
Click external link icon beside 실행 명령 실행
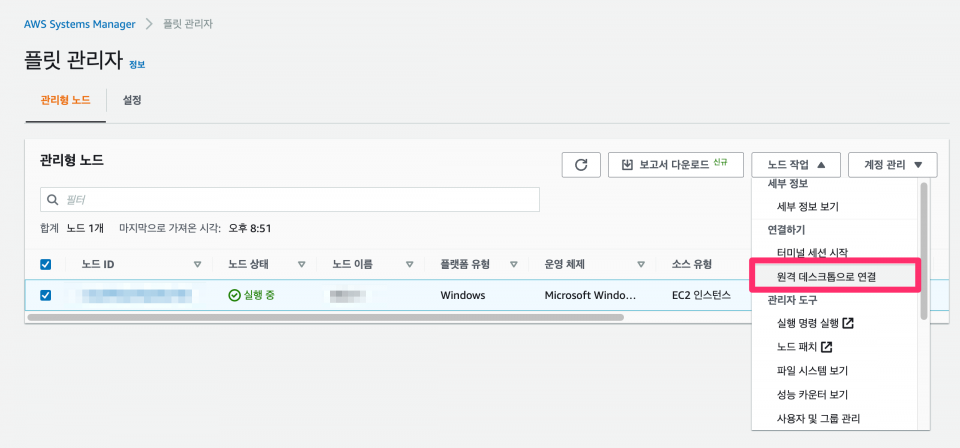(x=848, y=323)
